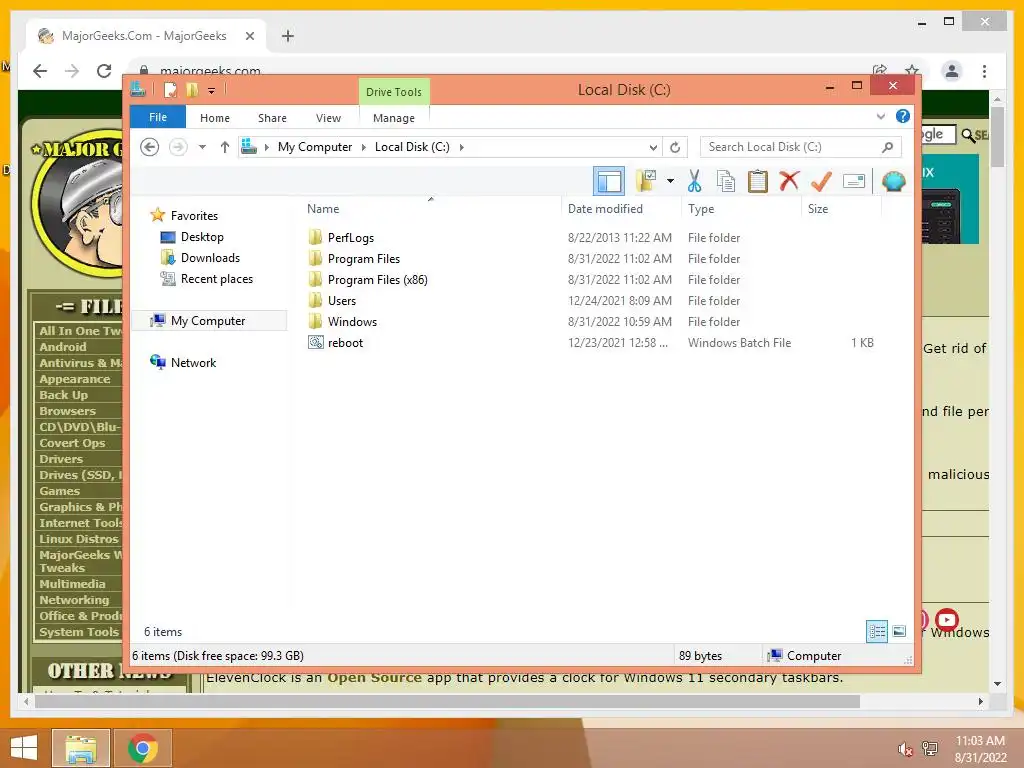Go back using Explorer's back arrow
Image resolution: width=1024 pixels, height=768 pixels.
pos(150,147)
